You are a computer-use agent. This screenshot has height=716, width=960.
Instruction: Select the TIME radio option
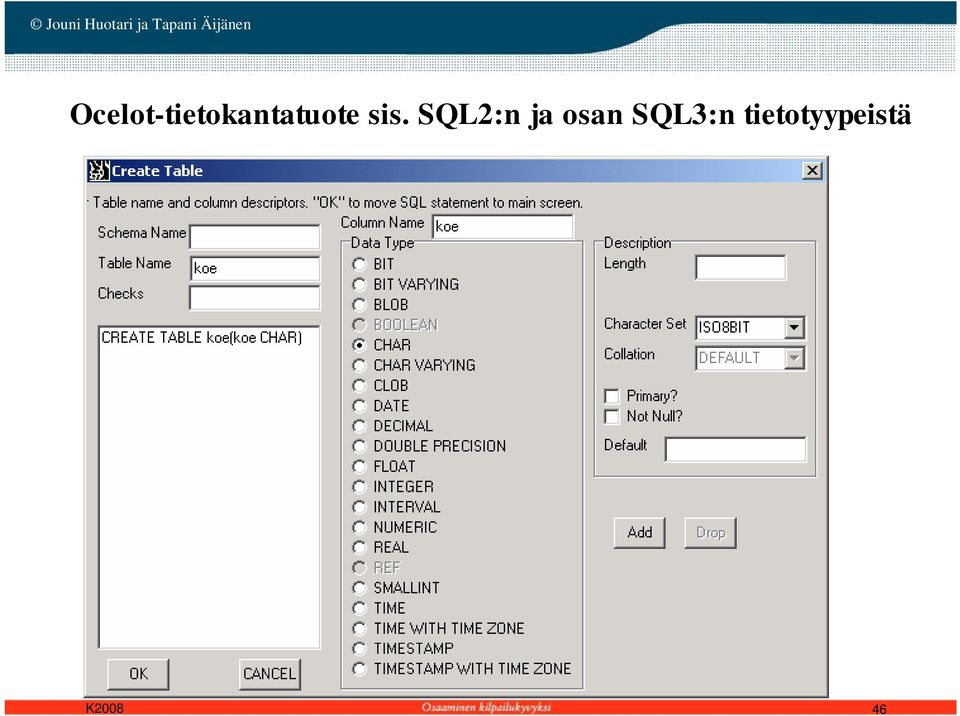359,608
